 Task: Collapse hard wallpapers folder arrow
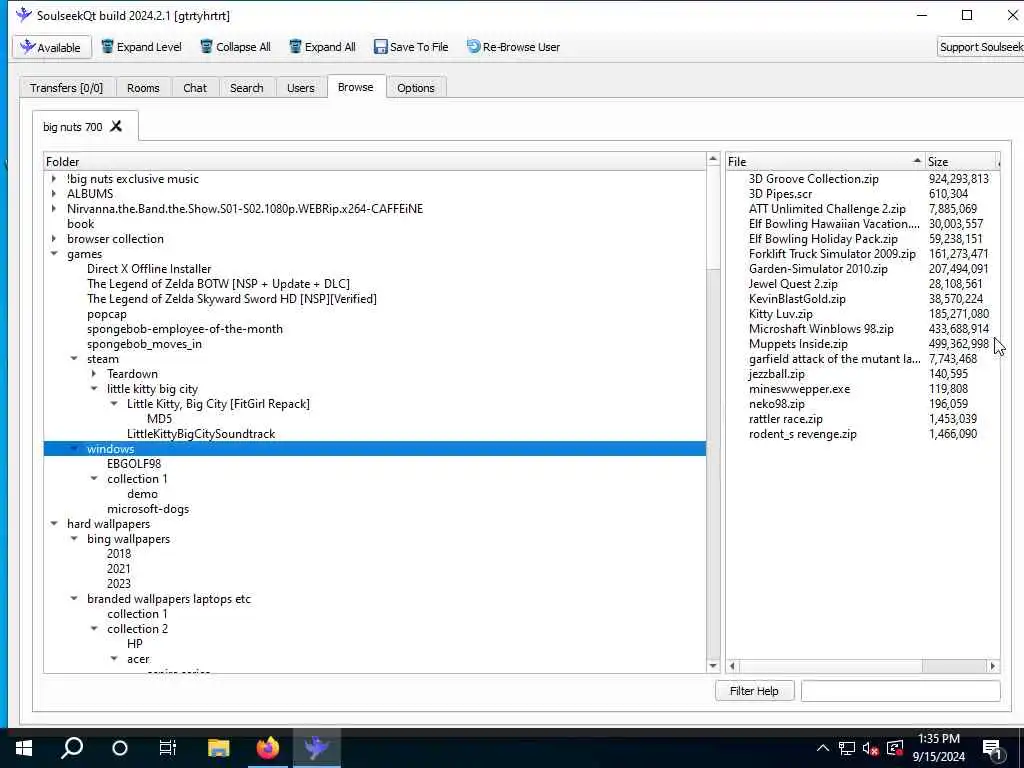54,524
